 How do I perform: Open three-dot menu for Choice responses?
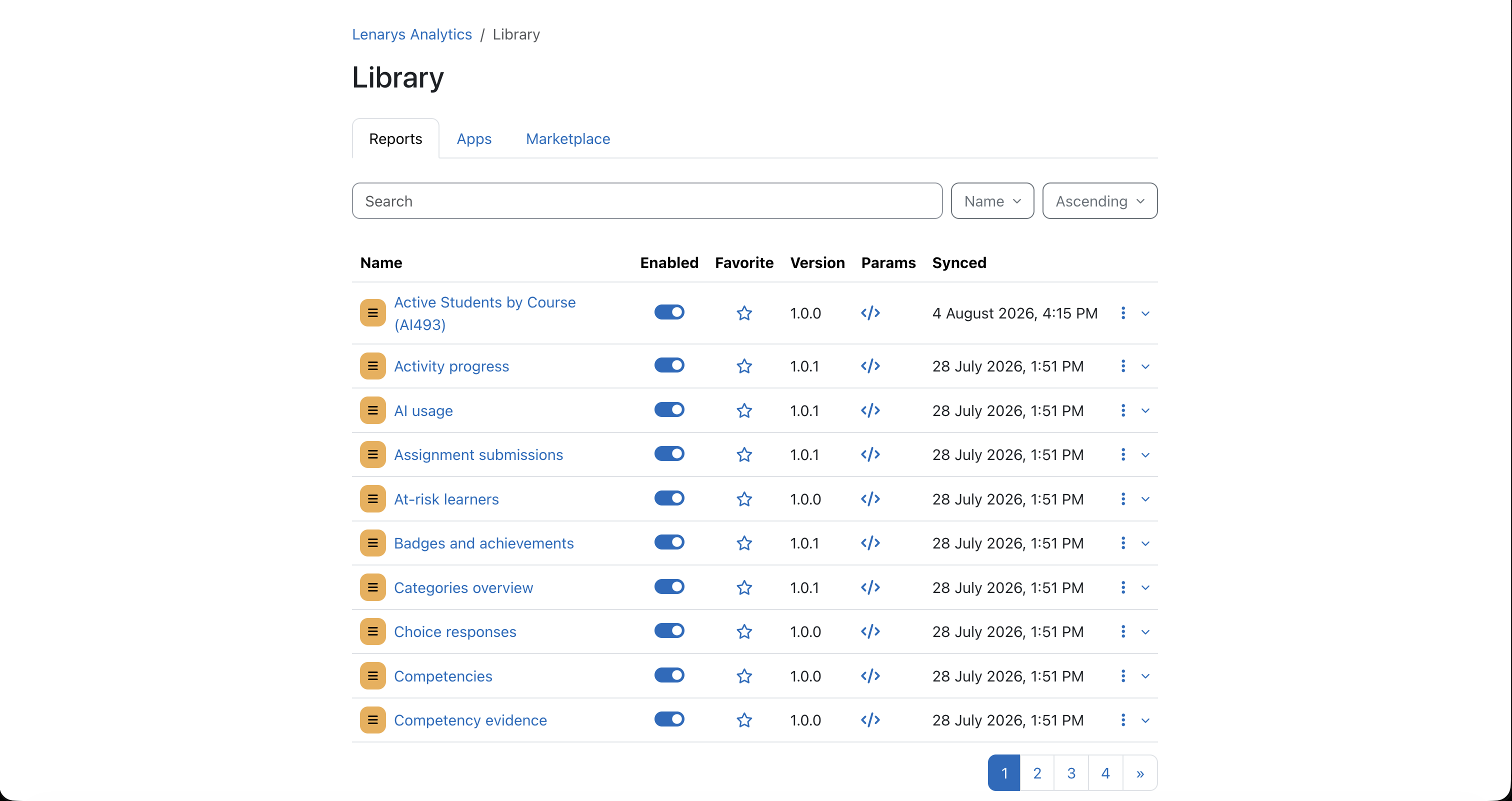coord(1123,631)
